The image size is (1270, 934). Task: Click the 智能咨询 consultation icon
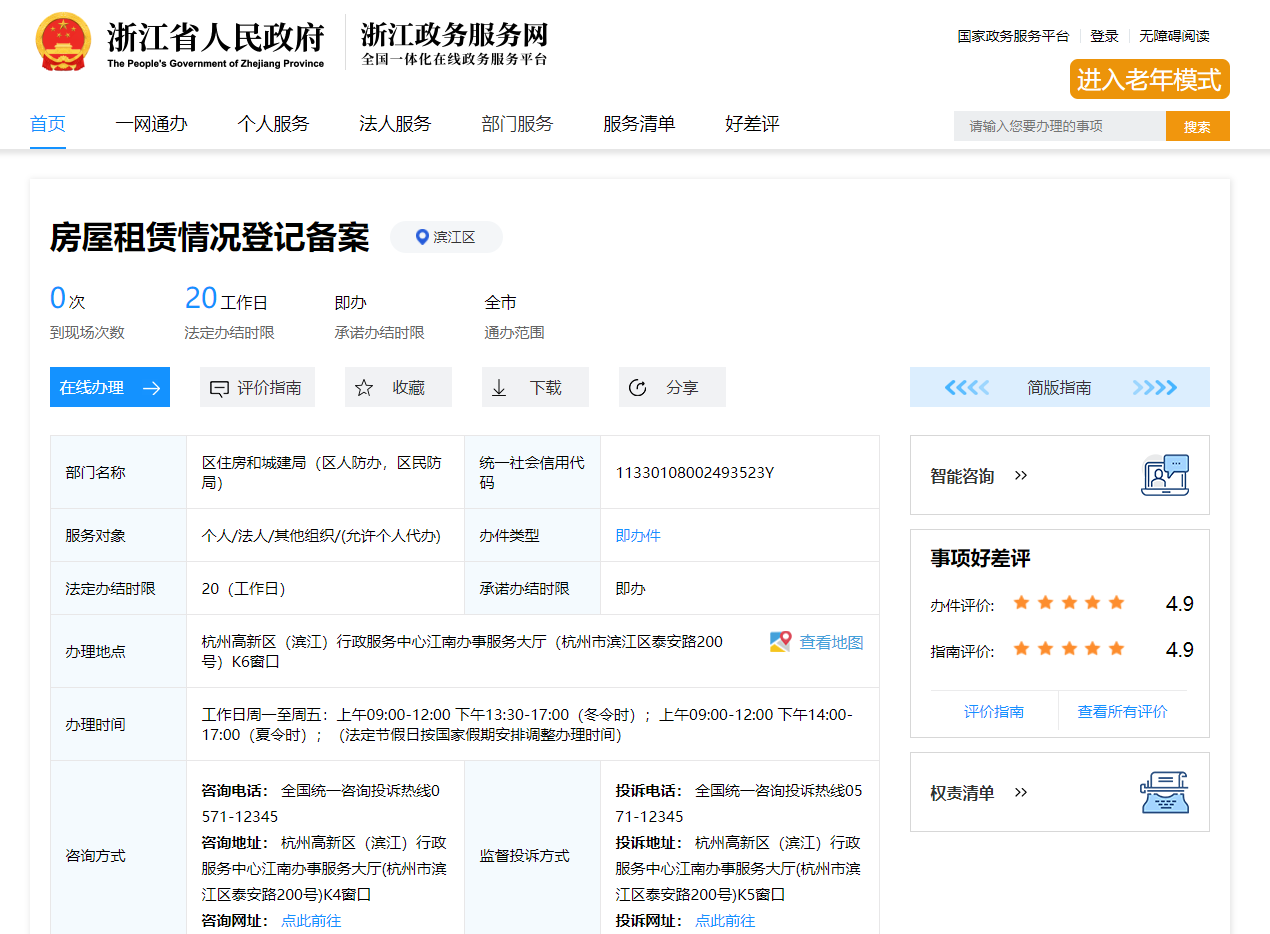tap(1165, 475)
